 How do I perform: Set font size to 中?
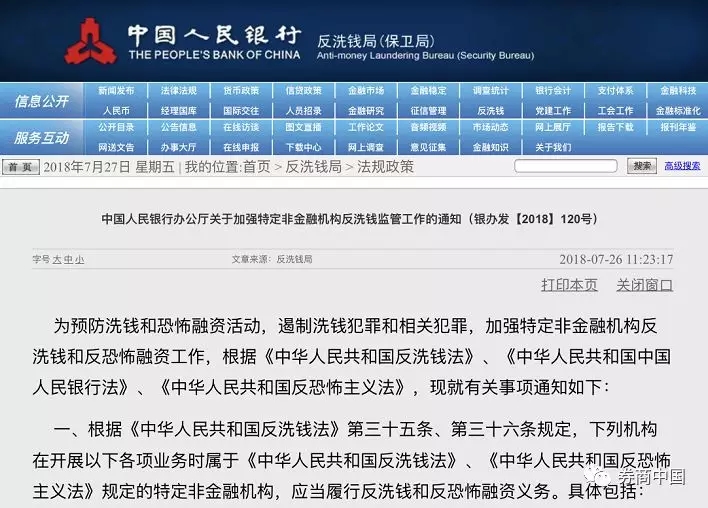pos(68,260)
